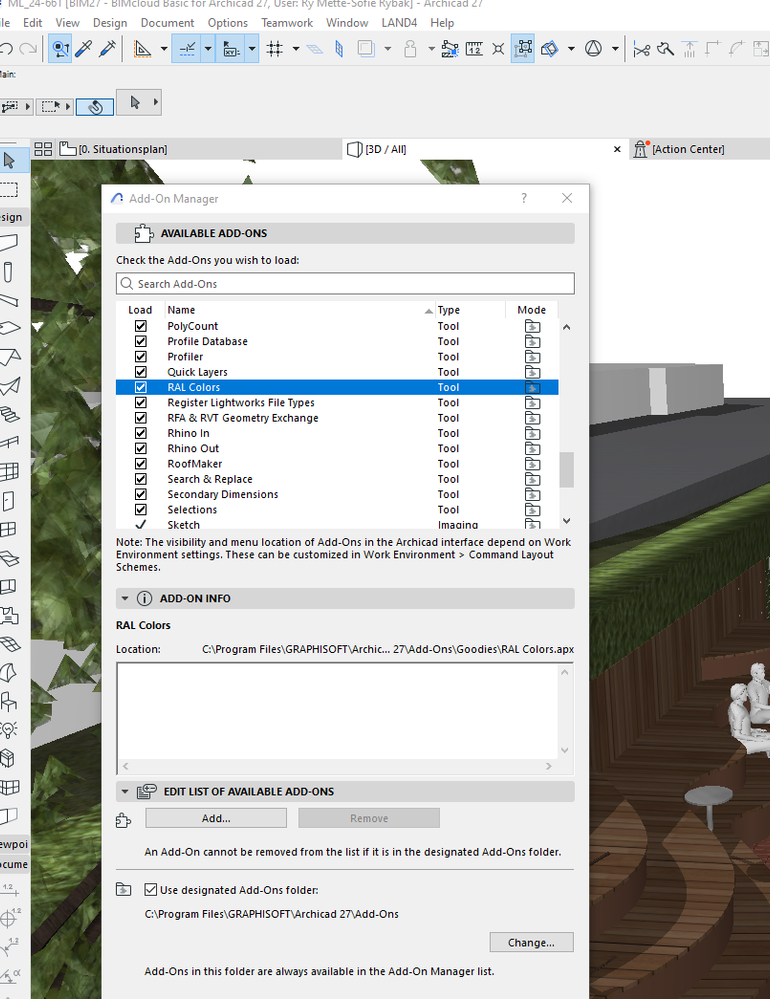Collapse the EDIT LIST OF AVAILABLE ADD-ONS section
The image size is (770, 999).
click(125, 792)
